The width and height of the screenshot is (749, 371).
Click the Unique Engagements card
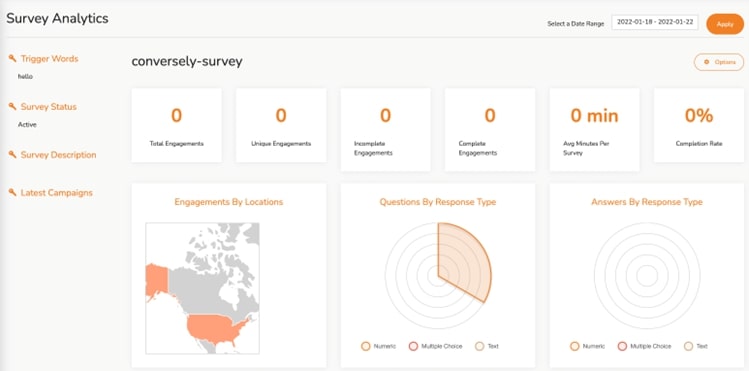pos(281,125)
